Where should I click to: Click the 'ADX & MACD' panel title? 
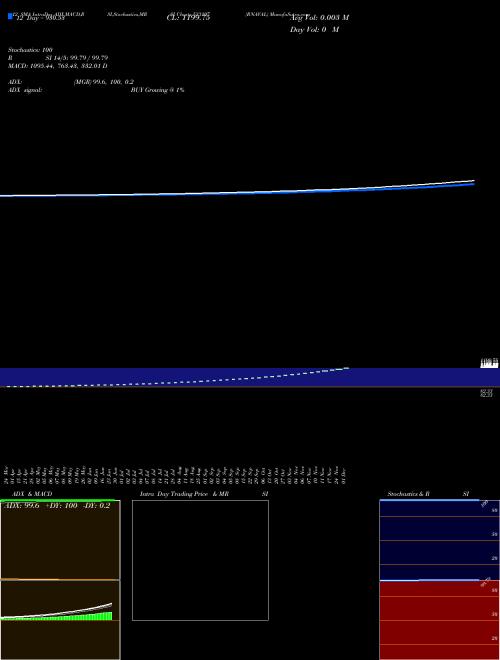point(32,494)
